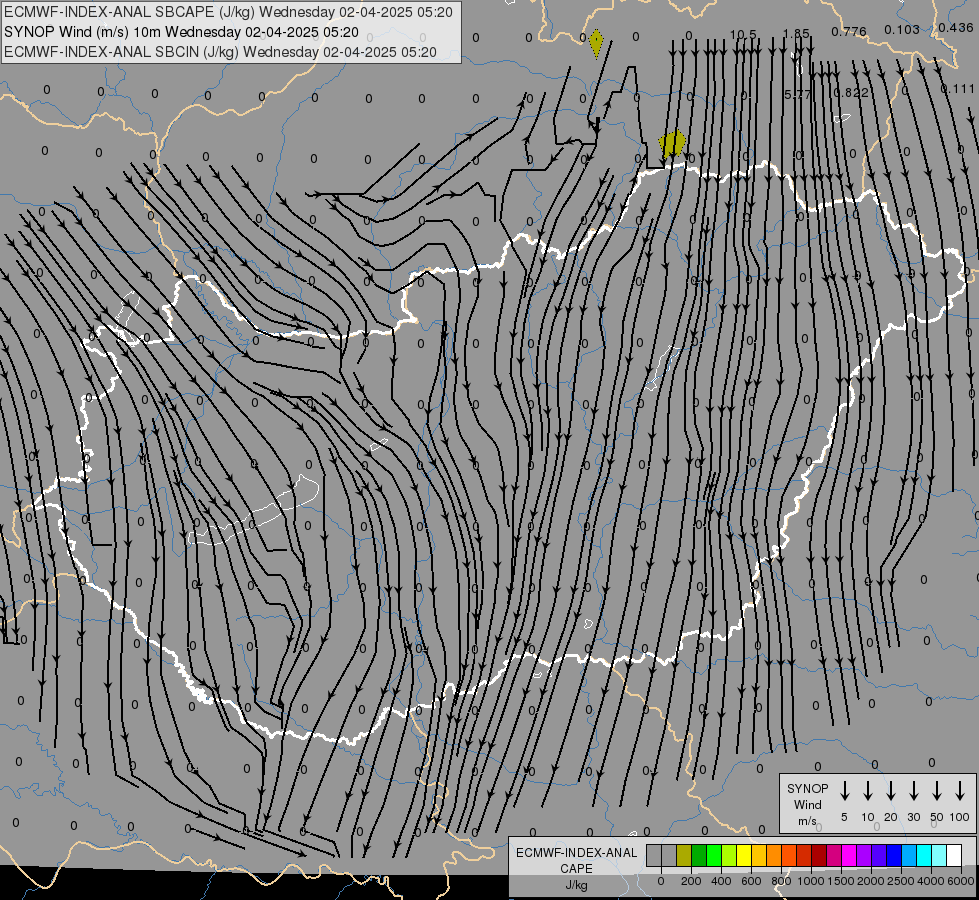Click the J/kg unit in color legend
Viewport: 979px width, 900px height.
pyautogui.click(x=576, y=885)
